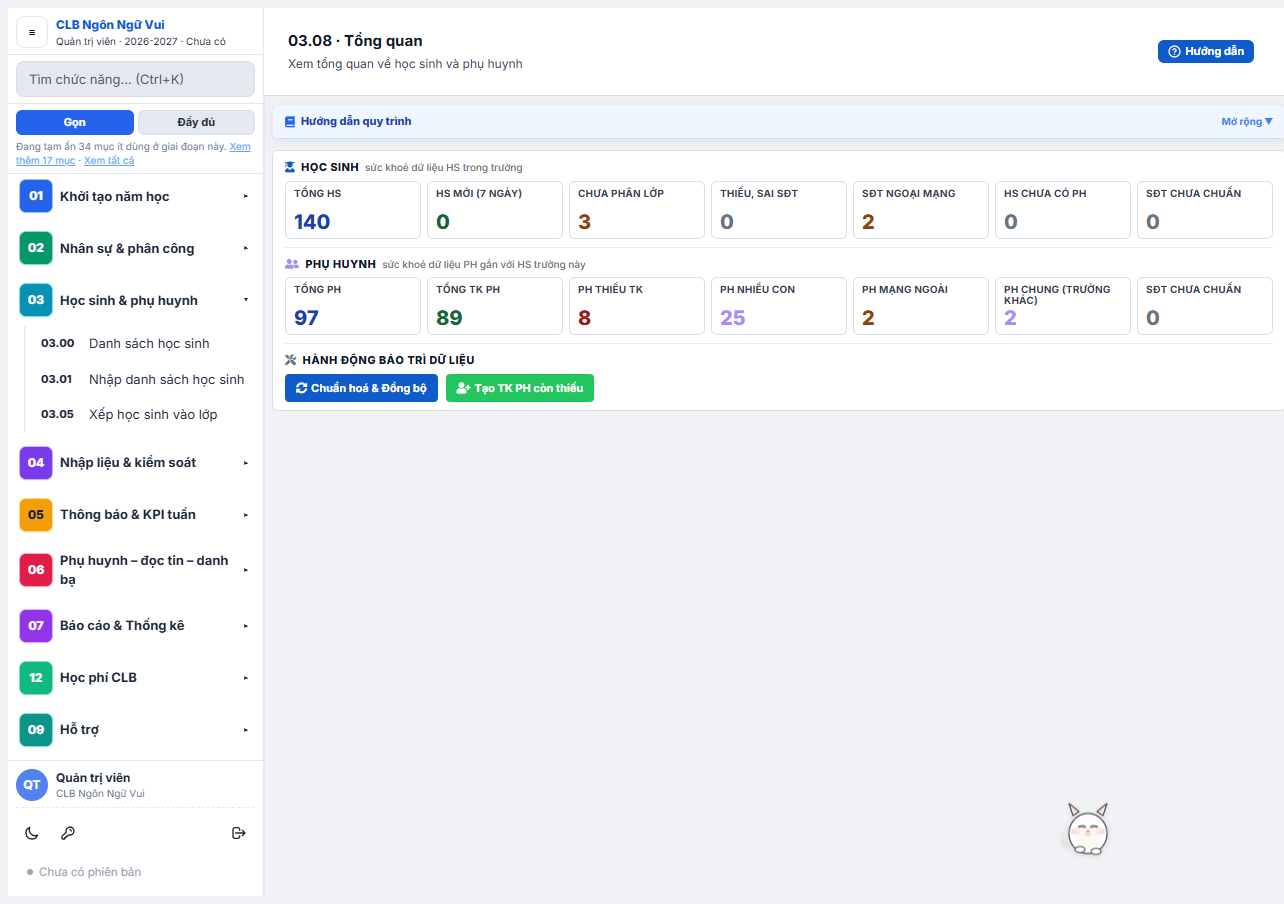Open the Tổng HS stat card
This screenshot has width=1284, height=904.
coord(353,210)
